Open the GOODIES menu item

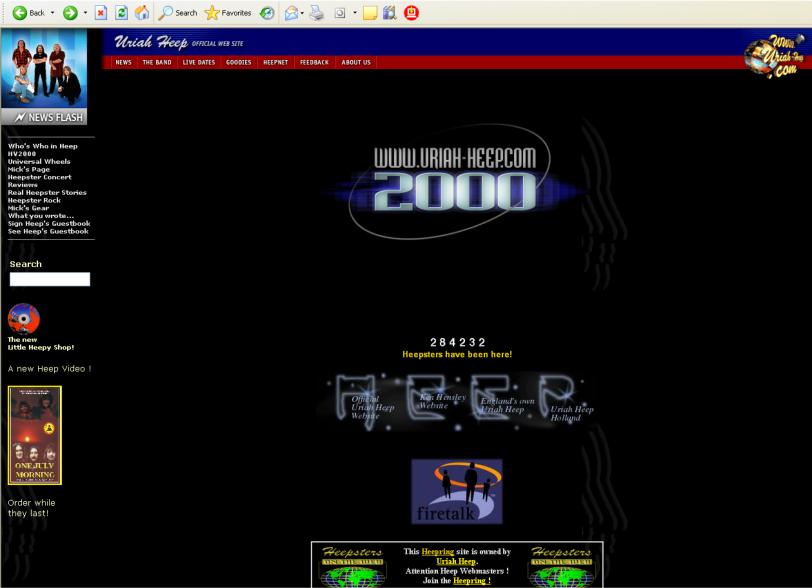pos(239,62)
